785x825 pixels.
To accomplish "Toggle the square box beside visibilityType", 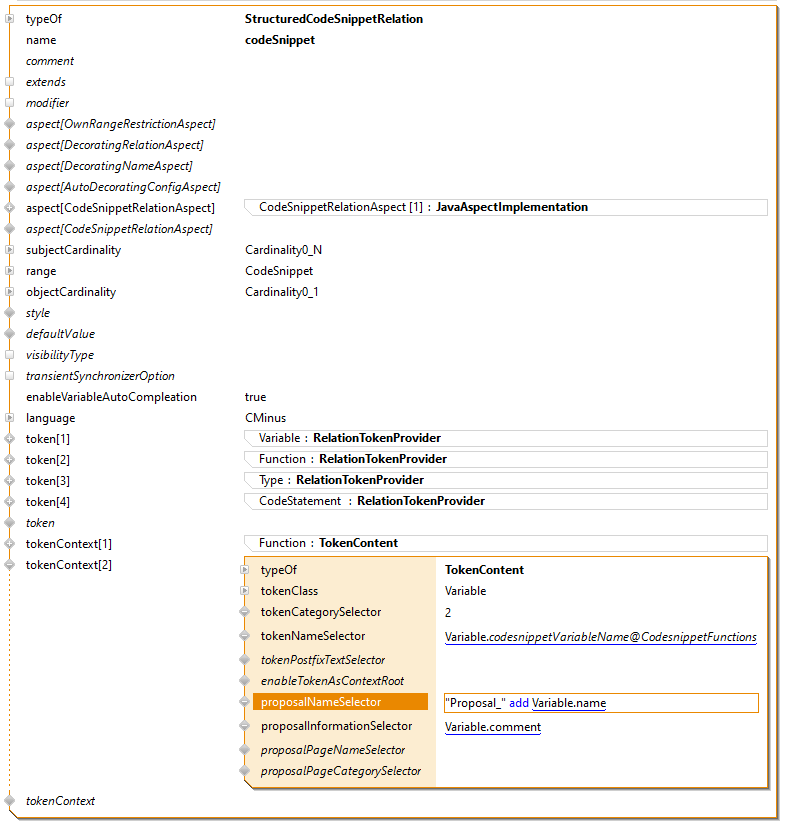I will pyautogui.click(x=10, y=355).
